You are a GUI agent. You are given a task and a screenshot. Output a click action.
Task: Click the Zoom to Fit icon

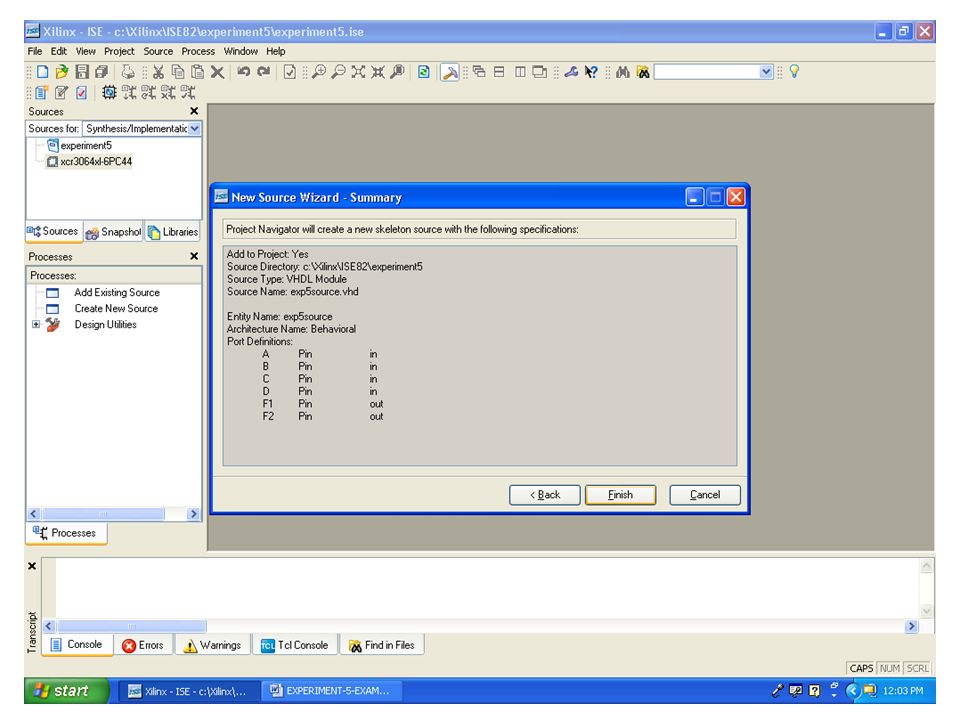(358, 72)
